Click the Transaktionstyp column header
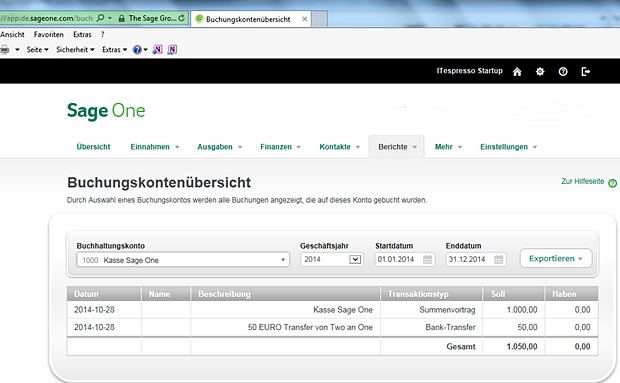Image resolution: width=620 pixels, height=383 pixels. click(431, 294)
